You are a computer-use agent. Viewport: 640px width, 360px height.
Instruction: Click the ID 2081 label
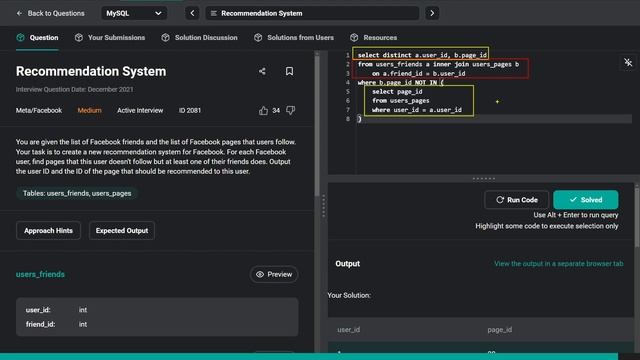point(190,111)
